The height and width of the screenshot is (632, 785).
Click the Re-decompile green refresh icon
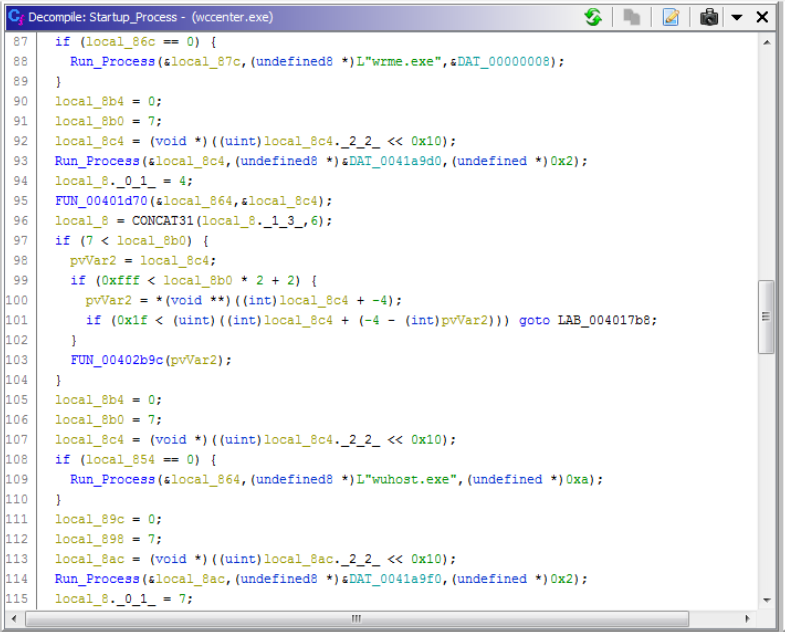point(593,17)
